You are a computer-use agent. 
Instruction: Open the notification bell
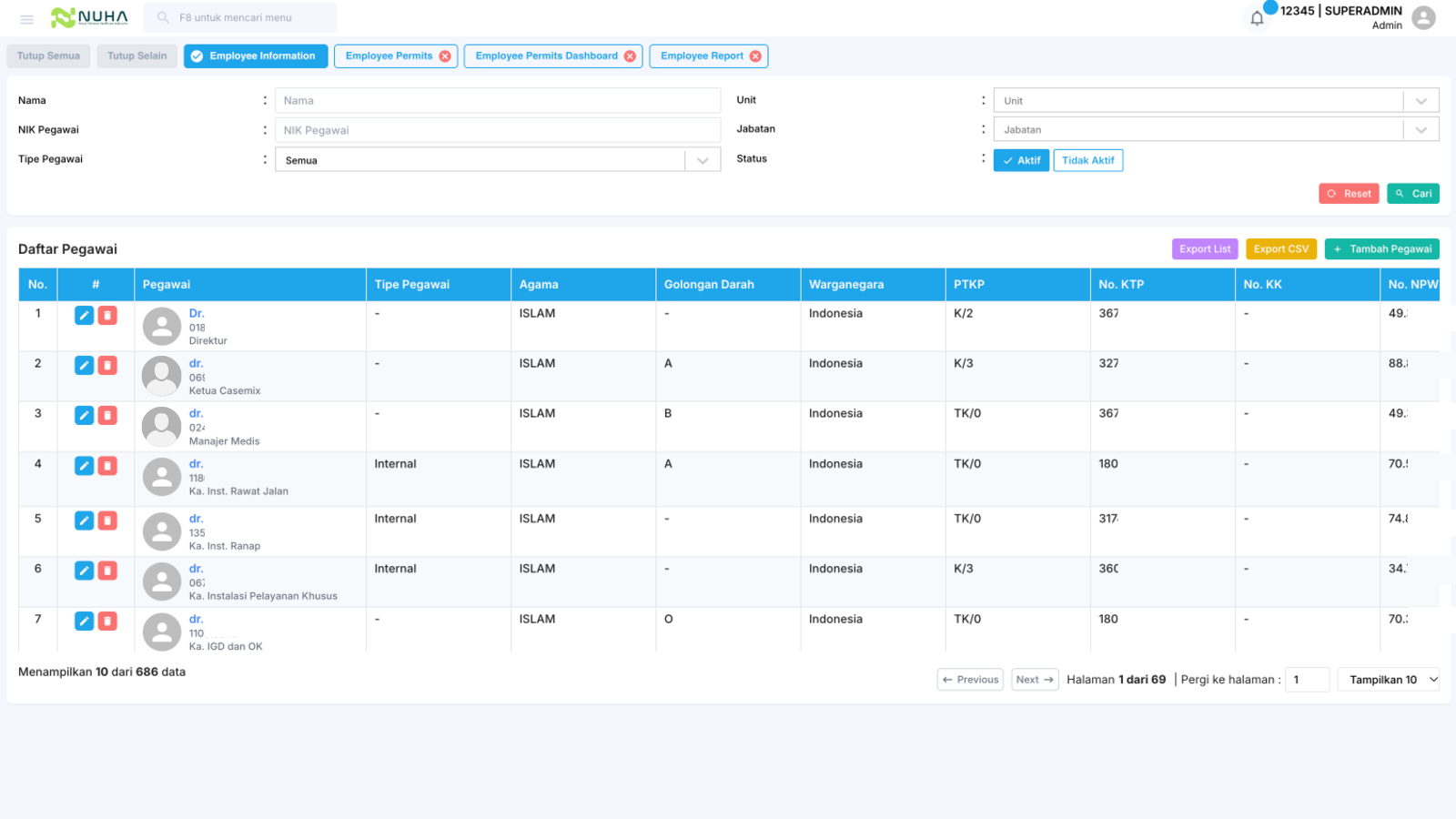coord(1257,18)
